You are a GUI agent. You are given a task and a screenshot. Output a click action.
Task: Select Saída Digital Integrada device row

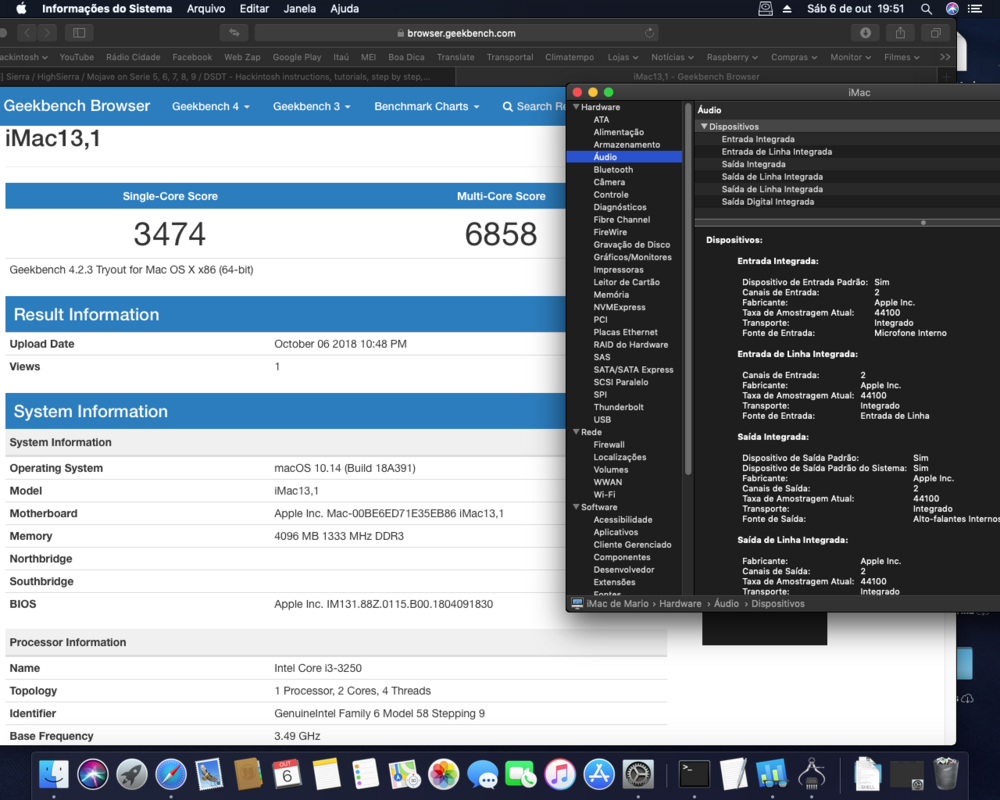click(x=767, y=202)
